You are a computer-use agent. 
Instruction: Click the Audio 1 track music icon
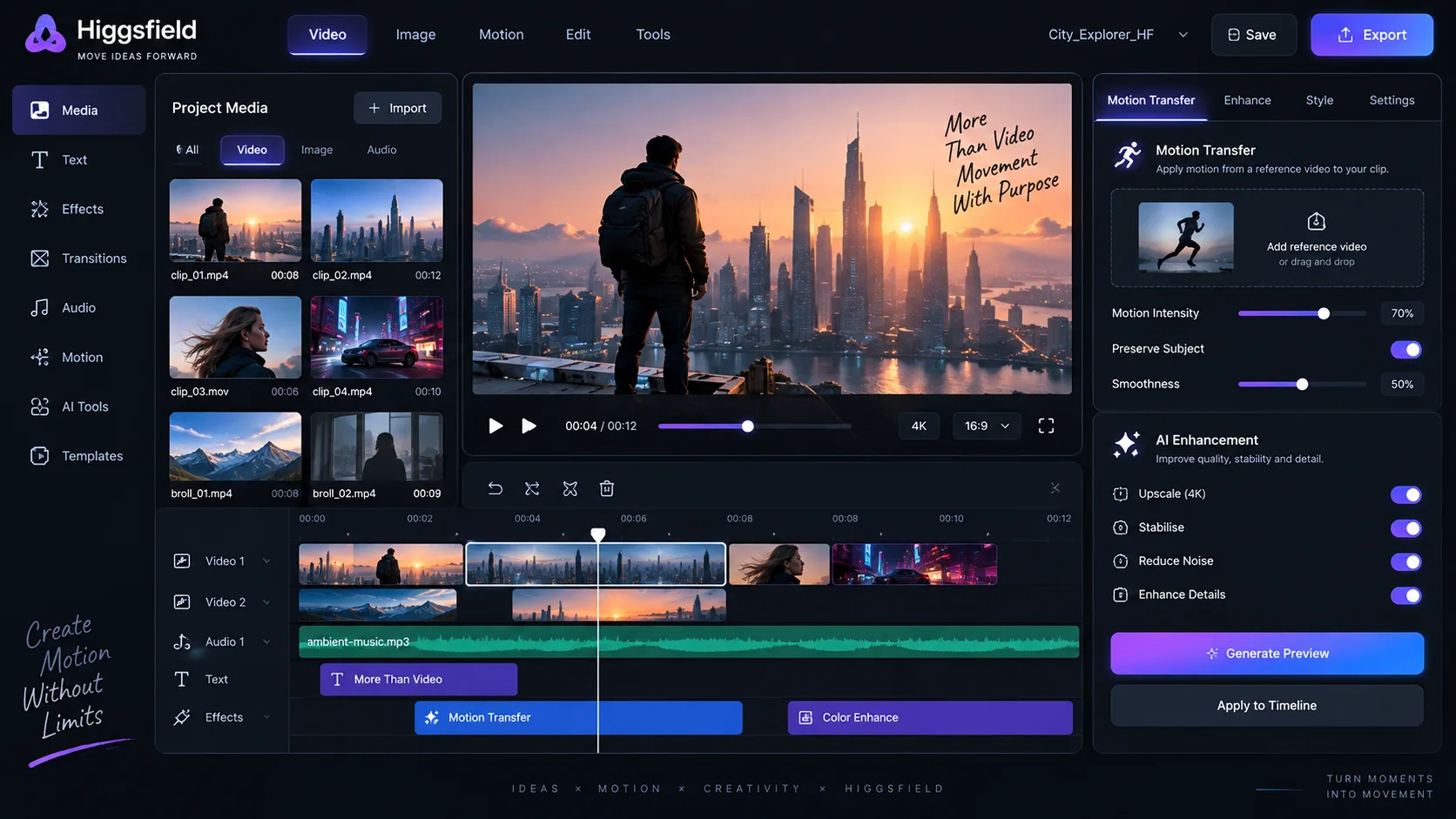click(182, 641)
